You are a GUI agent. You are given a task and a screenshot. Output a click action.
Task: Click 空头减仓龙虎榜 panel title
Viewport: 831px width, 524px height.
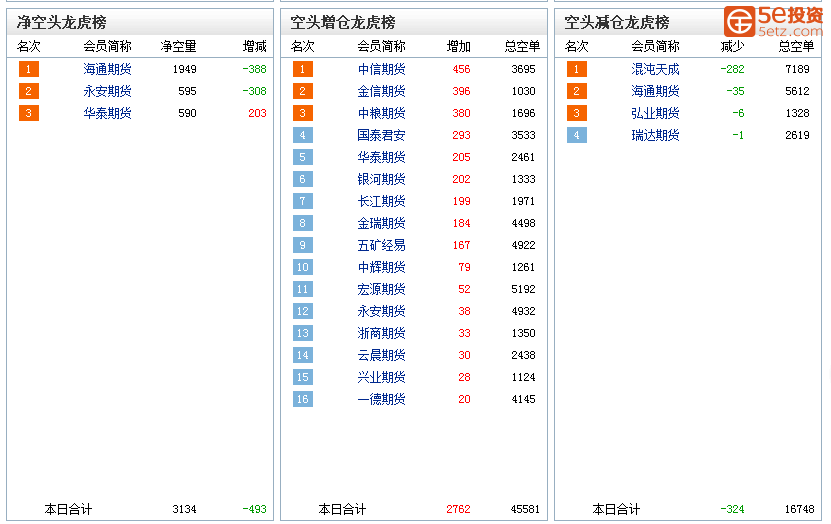(617, 22)
